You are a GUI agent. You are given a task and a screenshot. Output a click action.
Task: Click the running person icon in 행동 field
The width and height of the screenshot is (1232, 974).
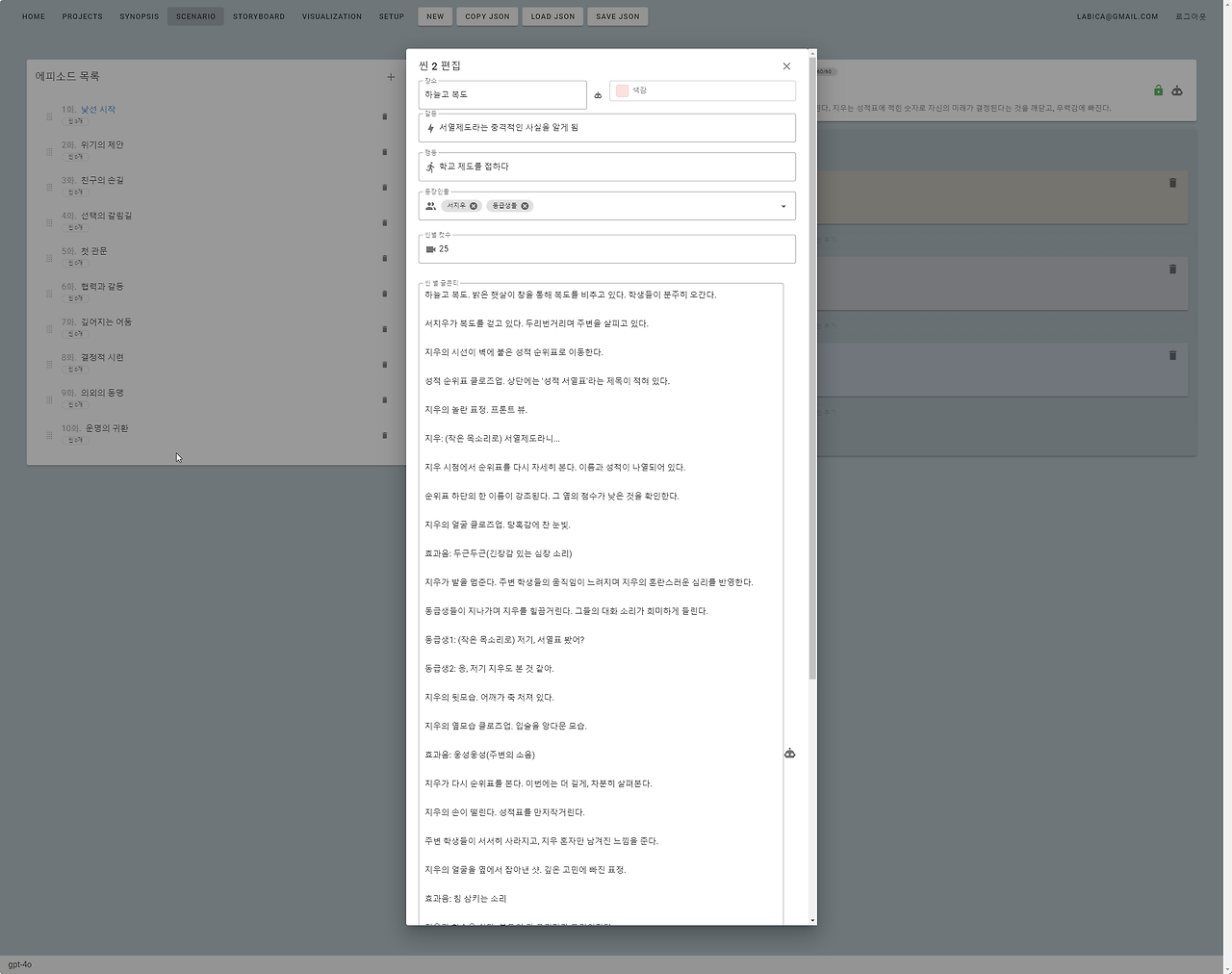pos(430,167)
